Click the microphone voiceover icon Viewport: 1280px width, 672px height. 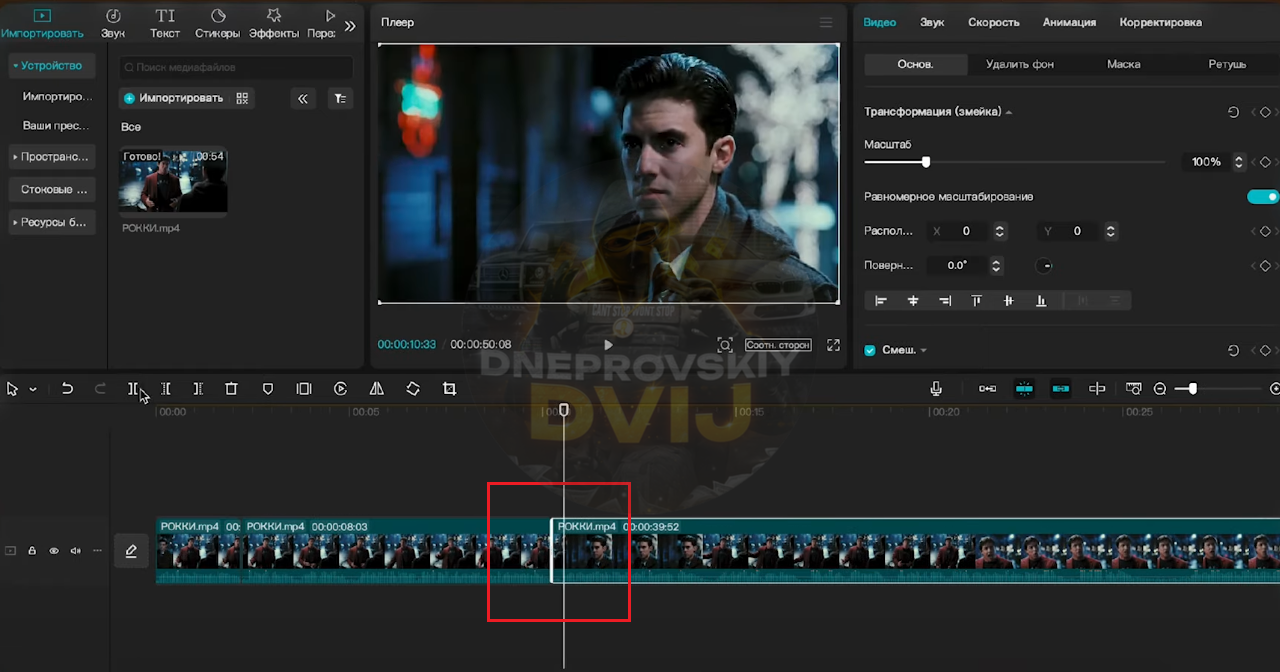coord(936,389)
